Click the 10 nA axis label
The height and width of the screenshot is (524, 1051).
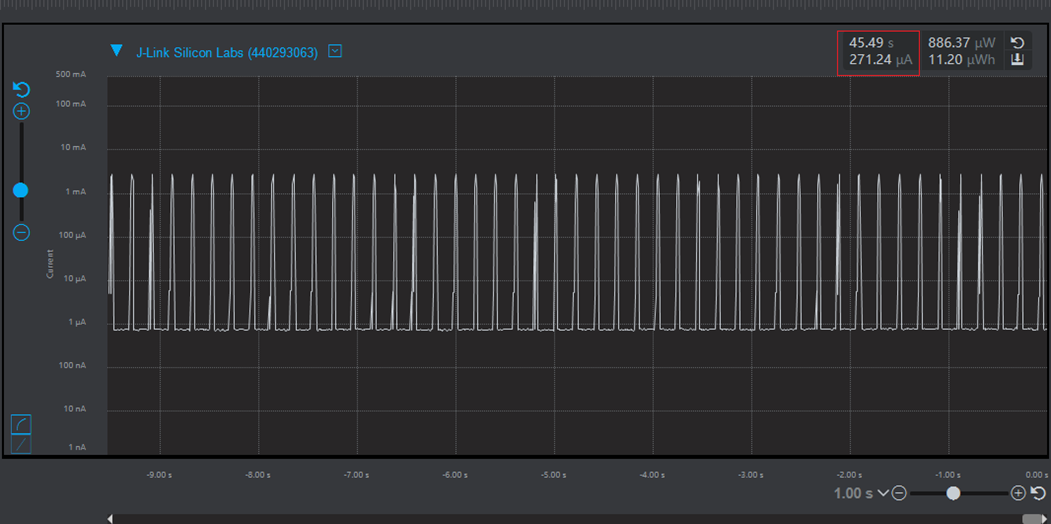click(74, 409)
